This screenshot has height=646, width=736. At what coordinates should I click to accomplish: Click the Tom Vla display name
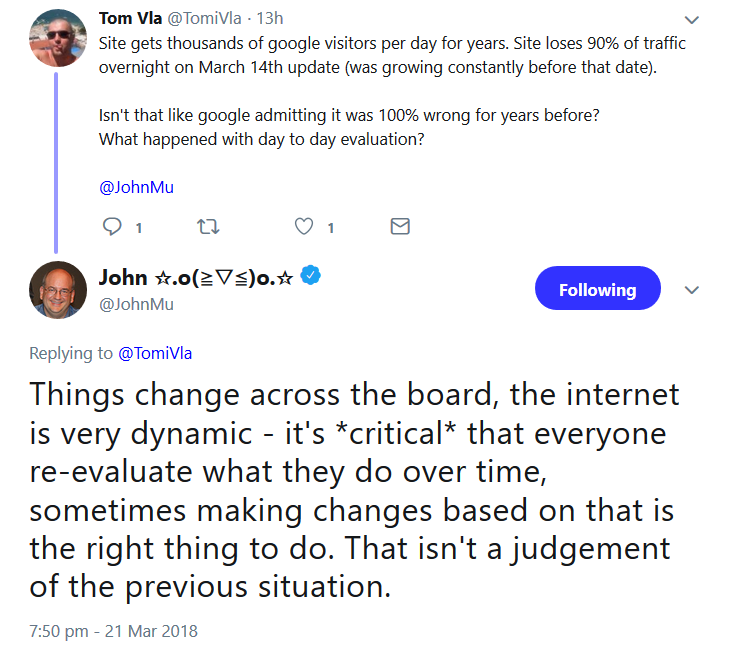pos(127,19)
